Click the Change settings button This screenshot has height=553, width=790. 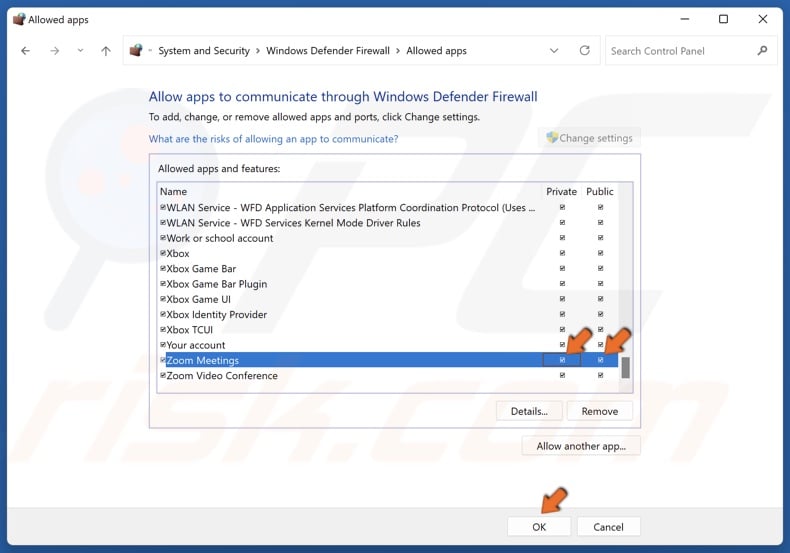coord(589,138)
